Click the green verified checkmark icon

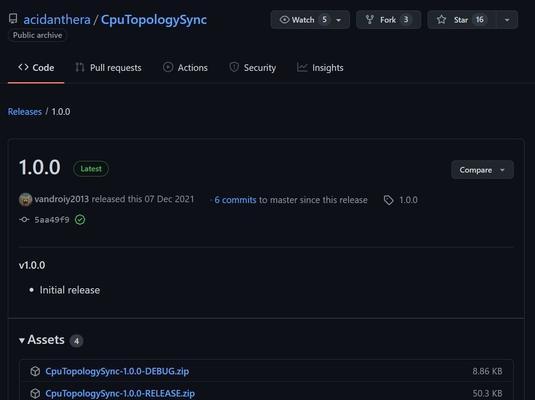pyautogui.click(x=80, y=219)
